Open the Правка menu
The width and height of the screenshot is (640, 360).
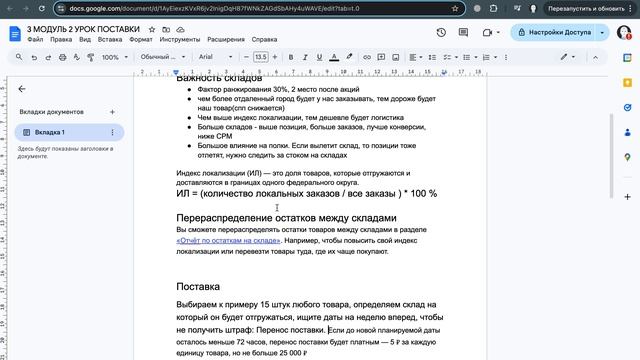tap(61, 40)
